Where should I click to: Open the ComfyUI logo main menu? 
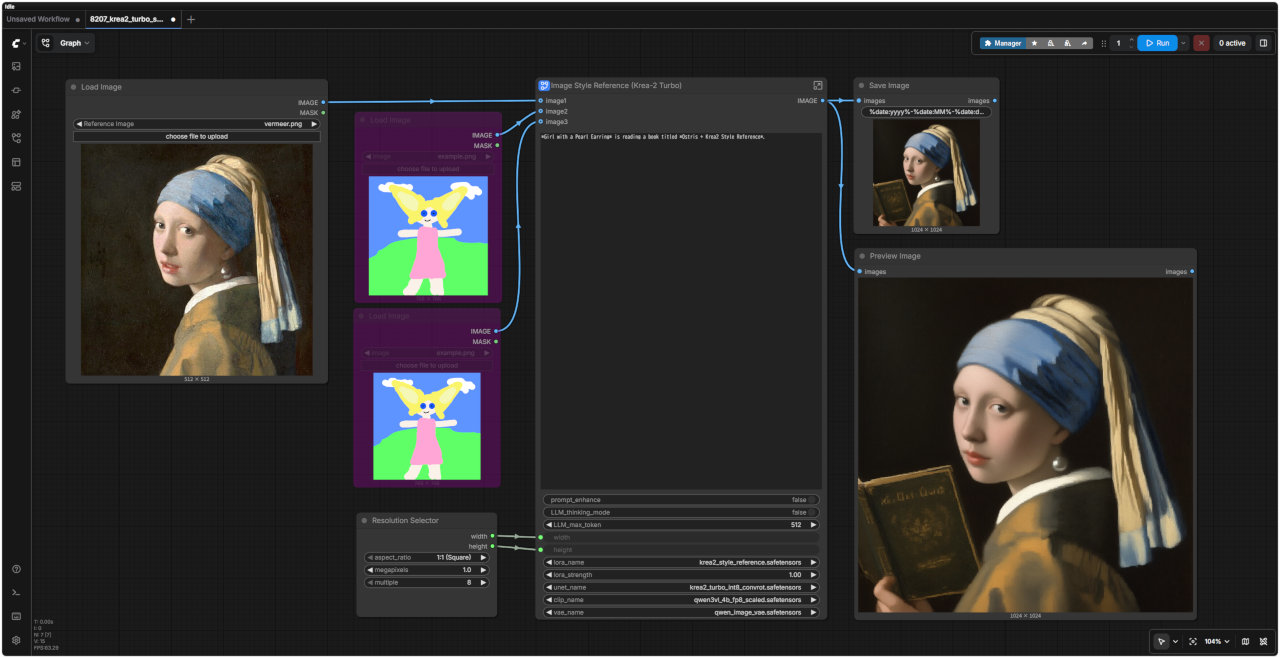click(x=17, y=43)
